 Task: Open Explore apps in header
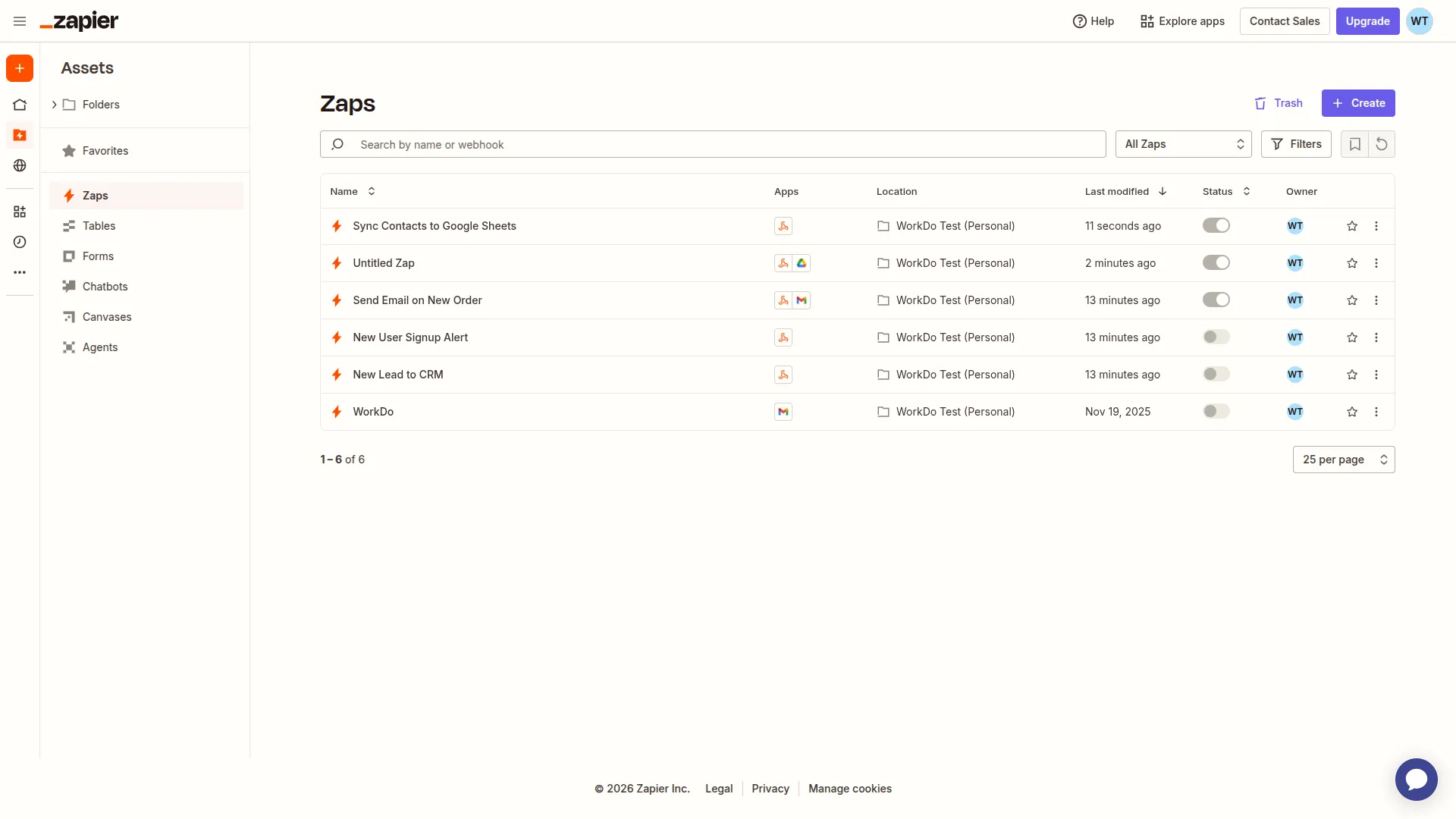coord(1182,21)
